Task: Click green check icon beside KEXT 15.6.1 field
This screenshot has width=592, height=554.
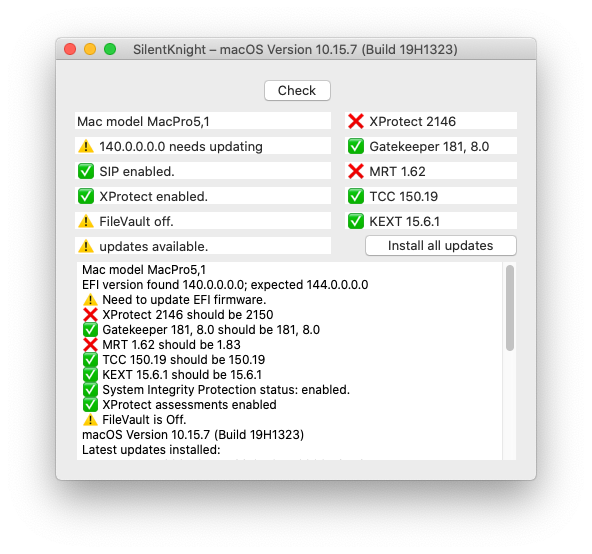Action: coord(356,221)
